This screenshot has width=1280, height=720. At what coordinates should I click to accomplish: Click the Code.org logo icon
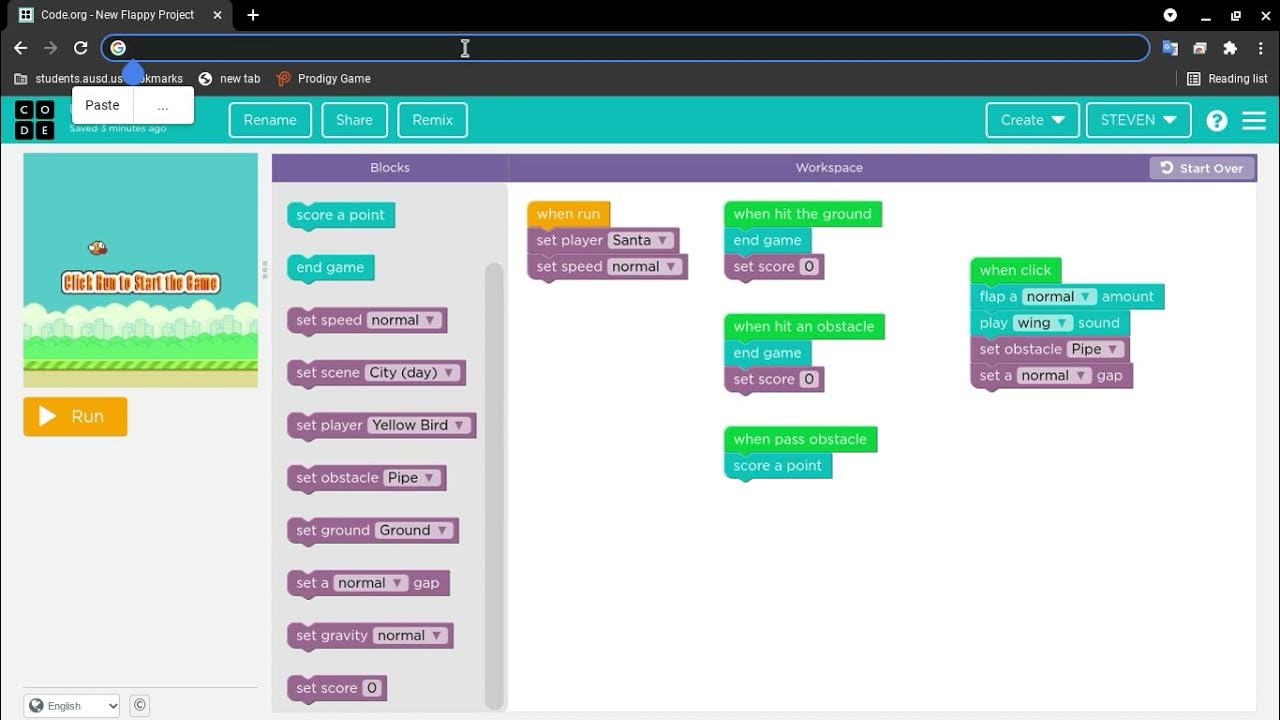[x=35, y=120]
